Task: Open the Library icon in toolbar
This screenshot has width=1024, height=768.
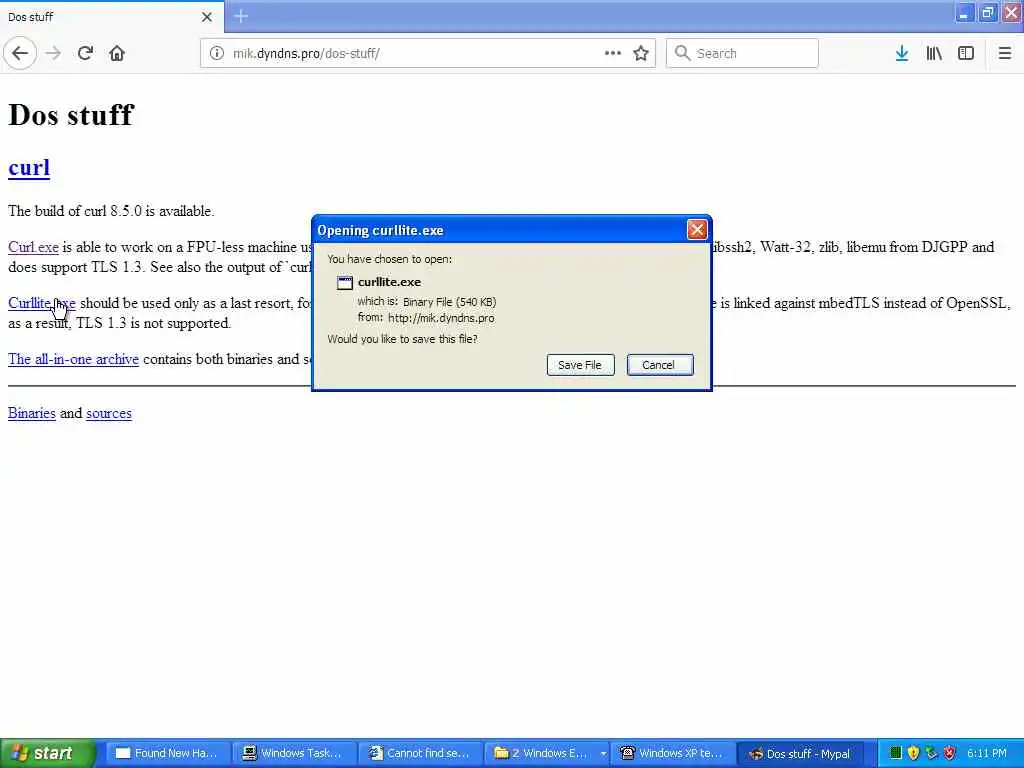Action: point(934,53)
